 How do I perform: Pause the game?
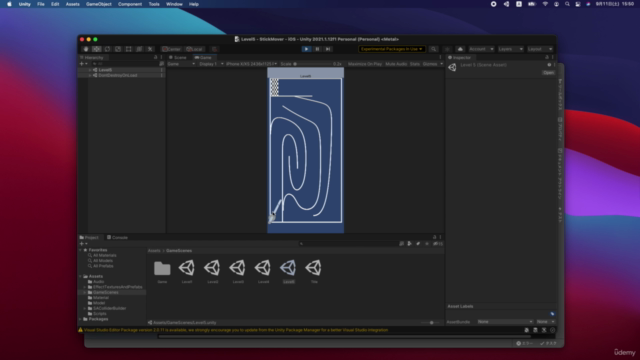click(317, 49)
